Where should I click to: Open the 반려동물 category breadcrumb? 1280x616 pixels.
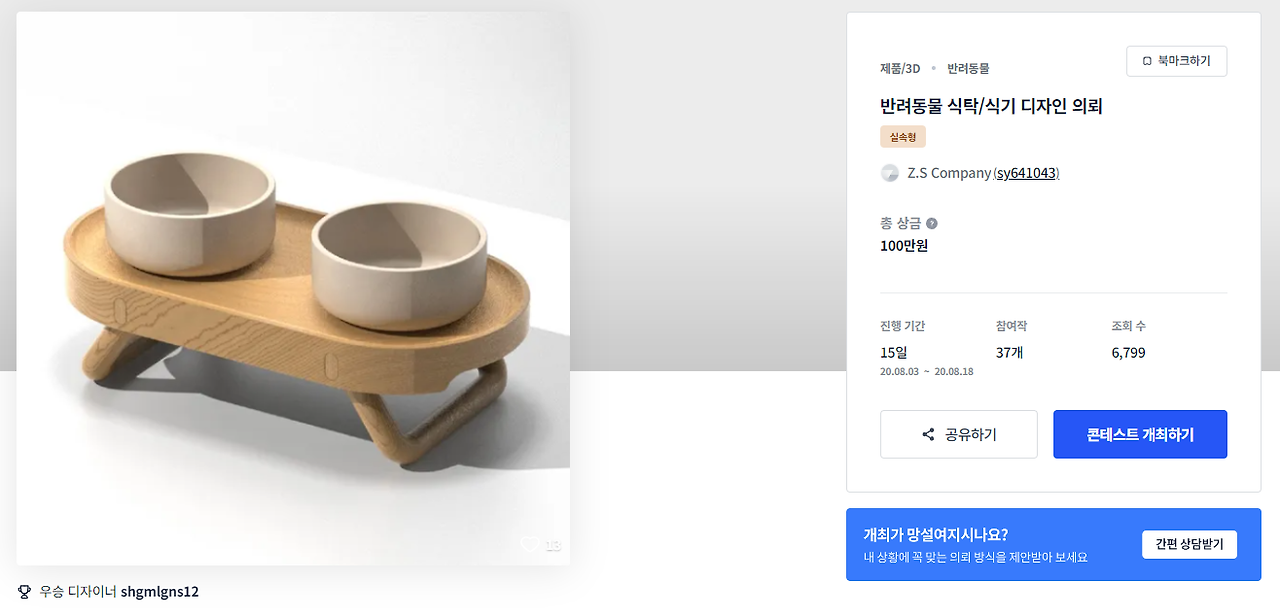coord(968,68)
